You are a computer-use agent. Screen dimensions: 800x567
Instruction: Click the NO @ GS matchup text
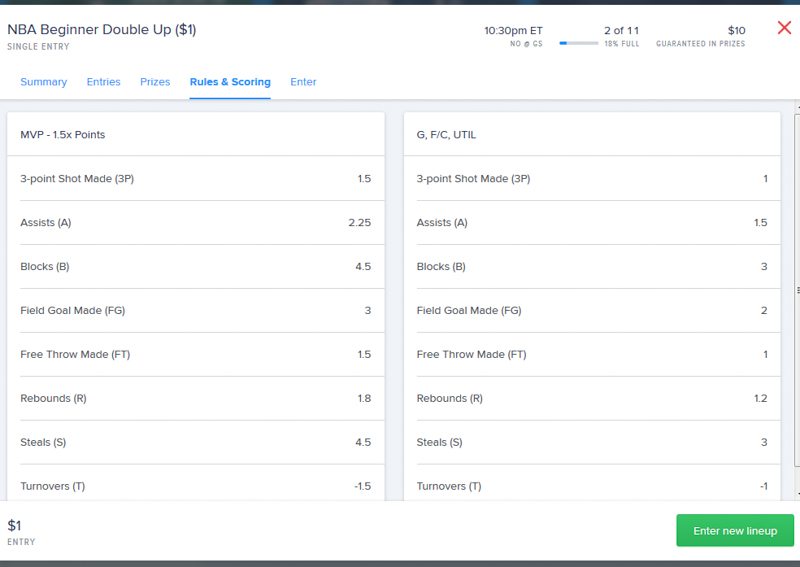pos(526,44)
